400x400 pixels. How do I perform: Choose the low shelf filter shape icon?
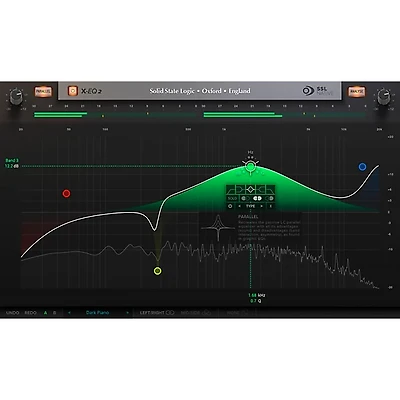[x=231, y=190]
